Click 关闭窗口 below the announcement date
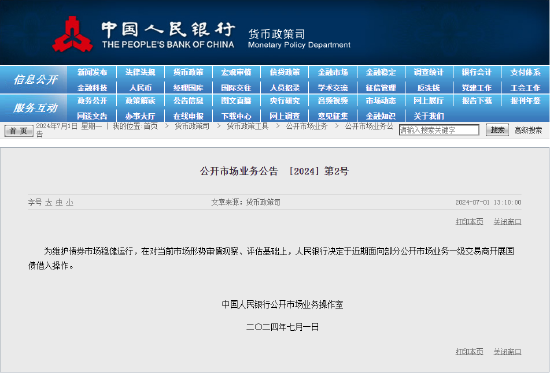Image resolution: width=550 pixels, height=373 pixels. coord(508,351)
